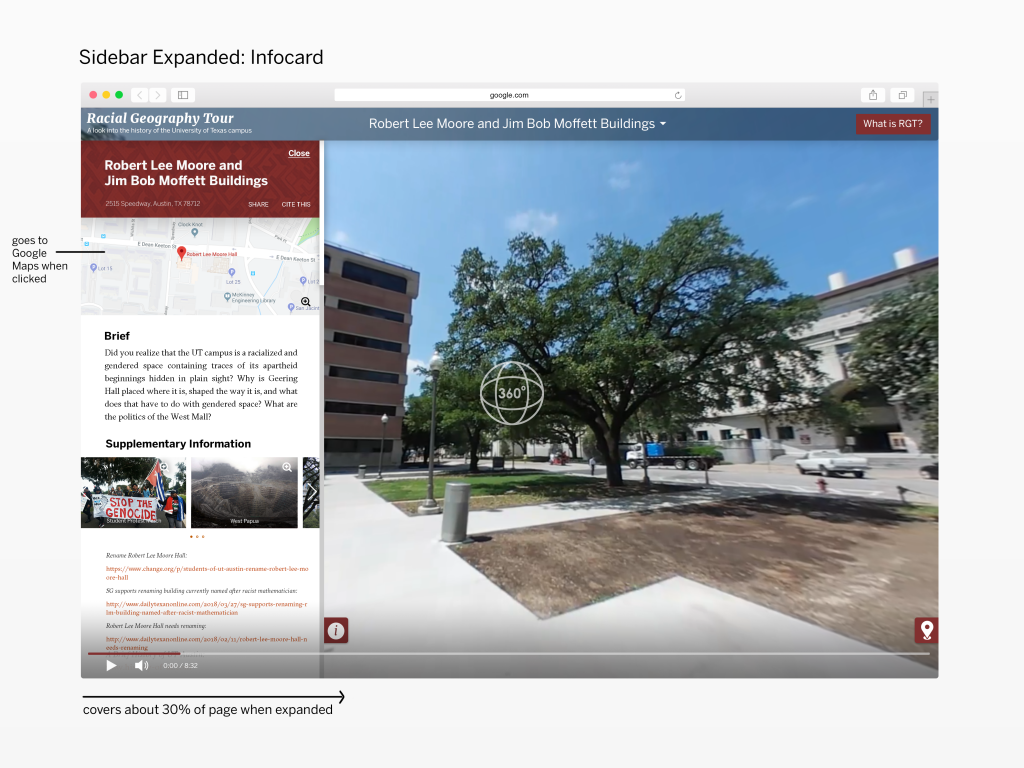
Task: Expand the Robert Lee Moore buildings dropdown
Action: pyautogui.click(x=517, y=123)
